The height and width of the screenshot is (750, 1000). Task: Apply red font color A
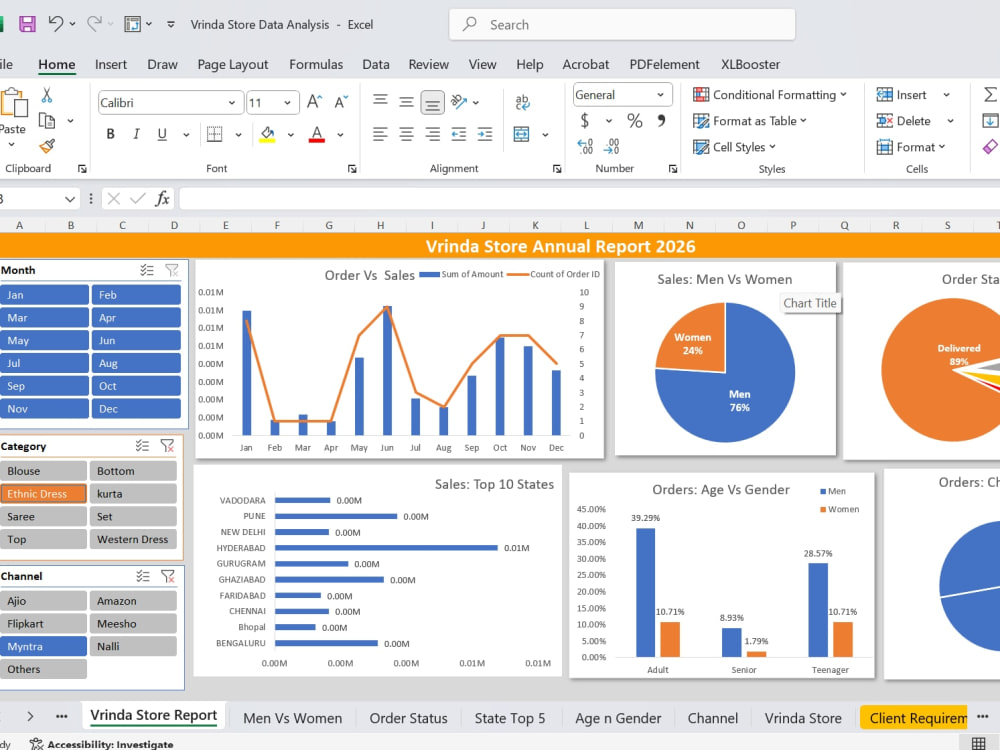pyautogui.click(x=316, y=134)
